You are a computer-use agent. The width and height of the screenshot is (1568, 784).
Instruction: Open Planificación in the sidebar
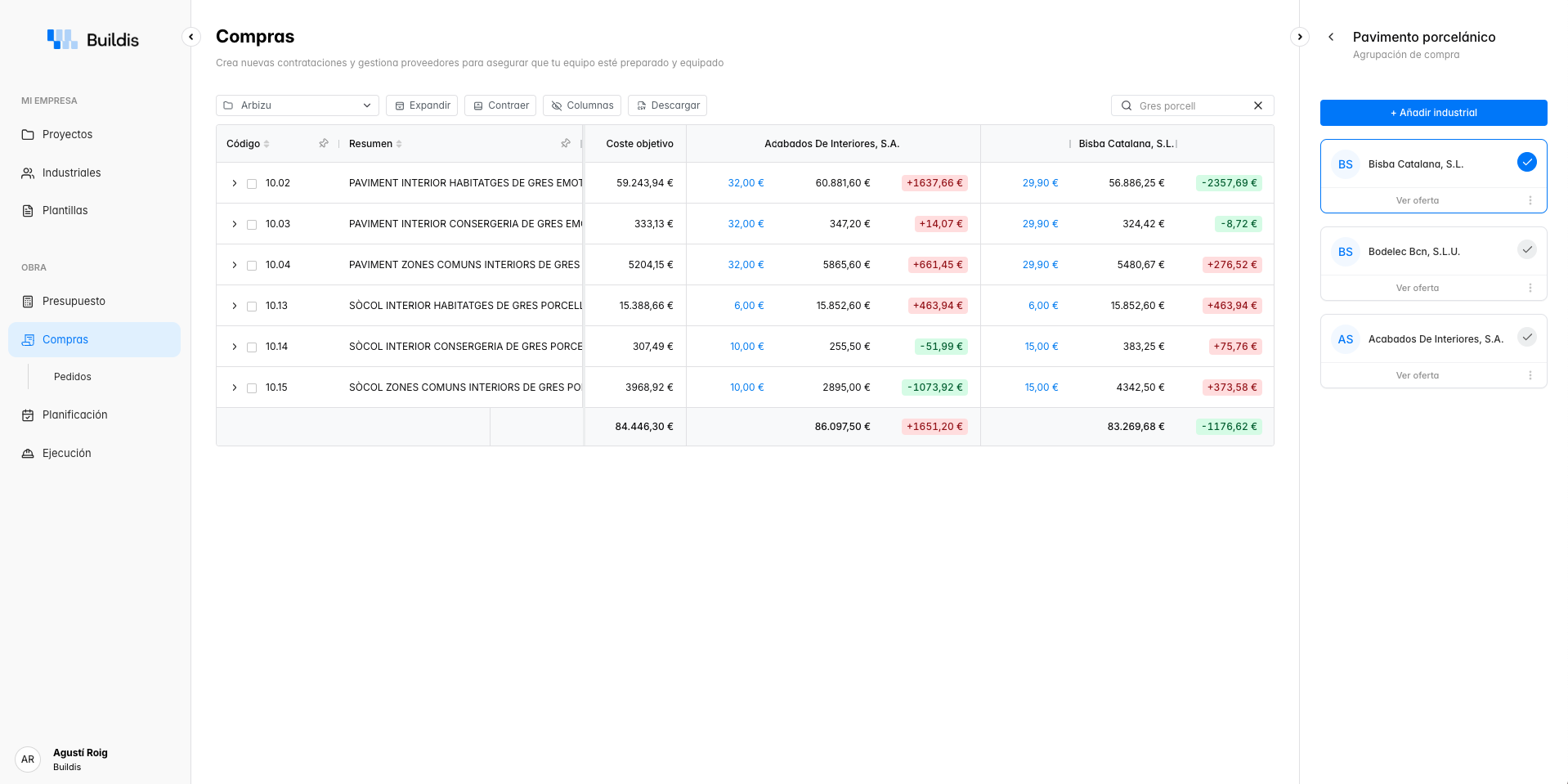94,415
